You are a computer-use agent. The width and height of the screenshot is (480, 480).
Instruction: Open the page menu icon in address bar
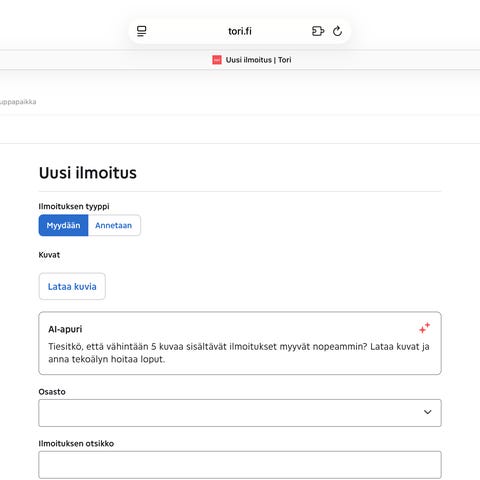[x=142, y=31]
